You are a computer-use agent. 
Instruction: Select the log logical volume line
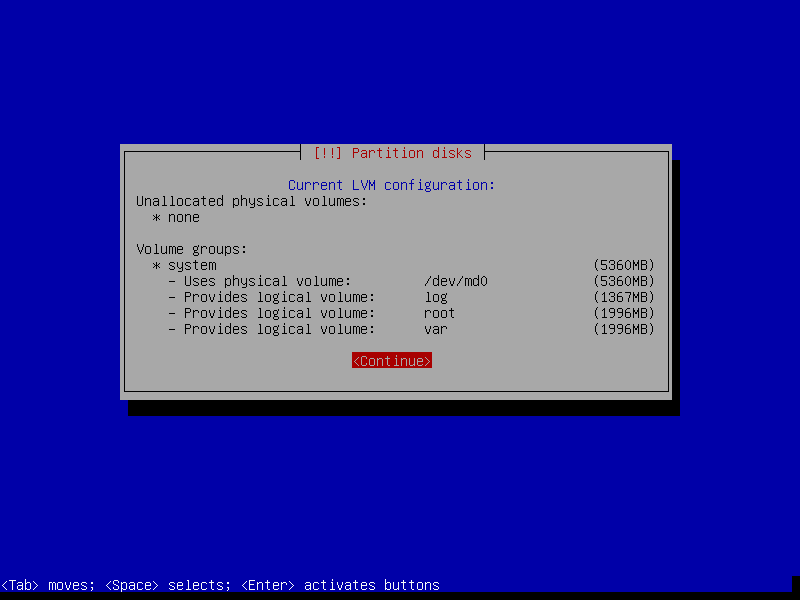[435, 297]
